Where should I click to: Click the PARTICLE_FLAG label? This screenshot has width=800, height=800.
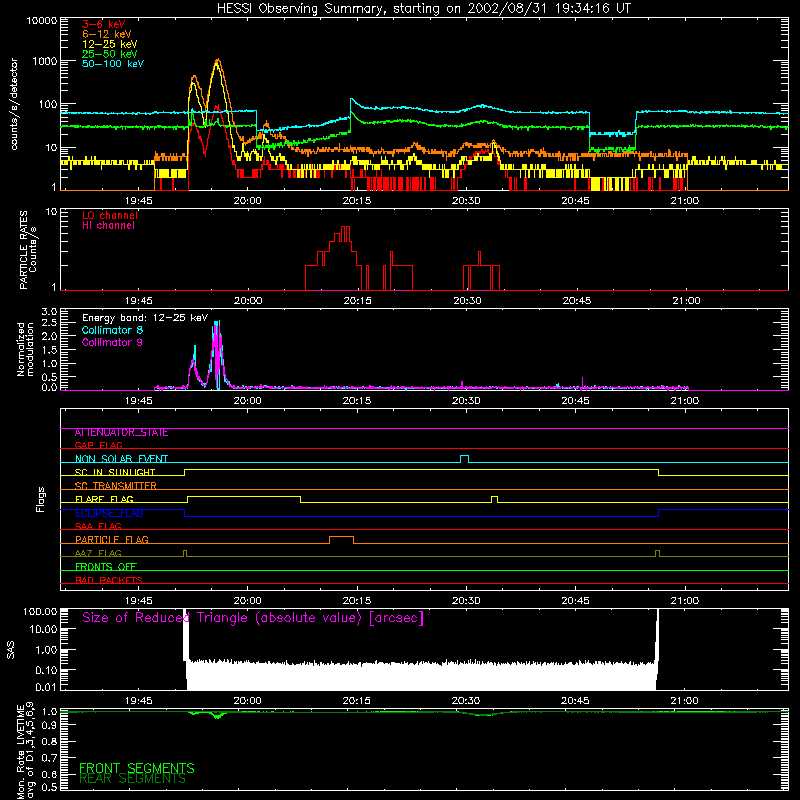coord(112,540)
